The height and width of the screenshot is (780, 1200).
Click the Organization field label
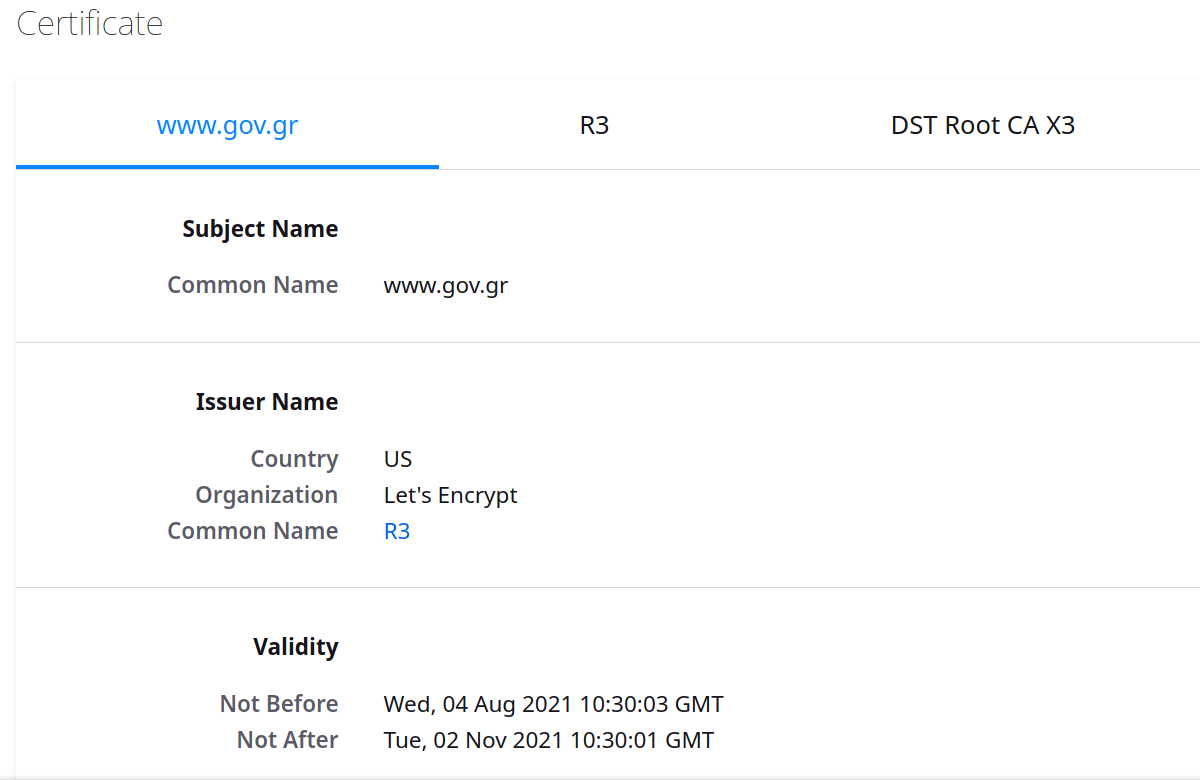point(266,495)
